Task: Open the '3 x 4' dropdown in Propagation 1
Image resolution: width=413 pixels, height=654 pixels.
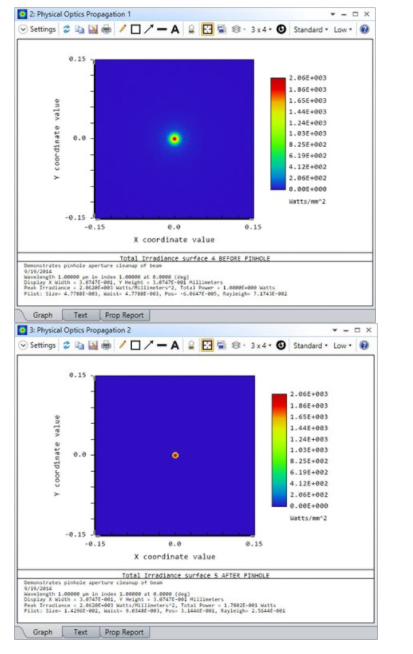Action: pos(262,30)
